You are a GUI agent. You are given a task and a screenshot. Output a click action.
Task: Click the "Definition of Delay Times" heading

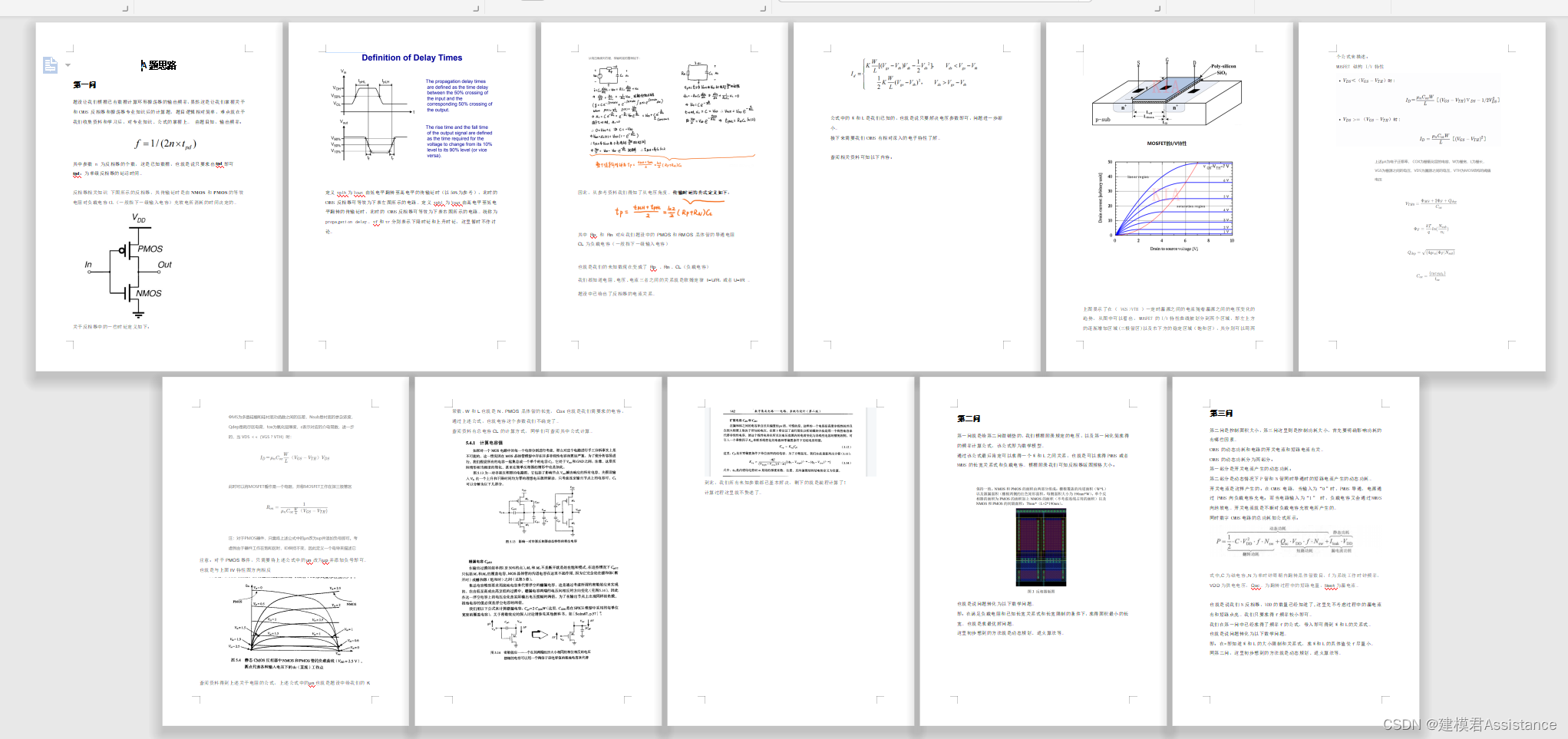pyautogui.click(x=411, y=58)
